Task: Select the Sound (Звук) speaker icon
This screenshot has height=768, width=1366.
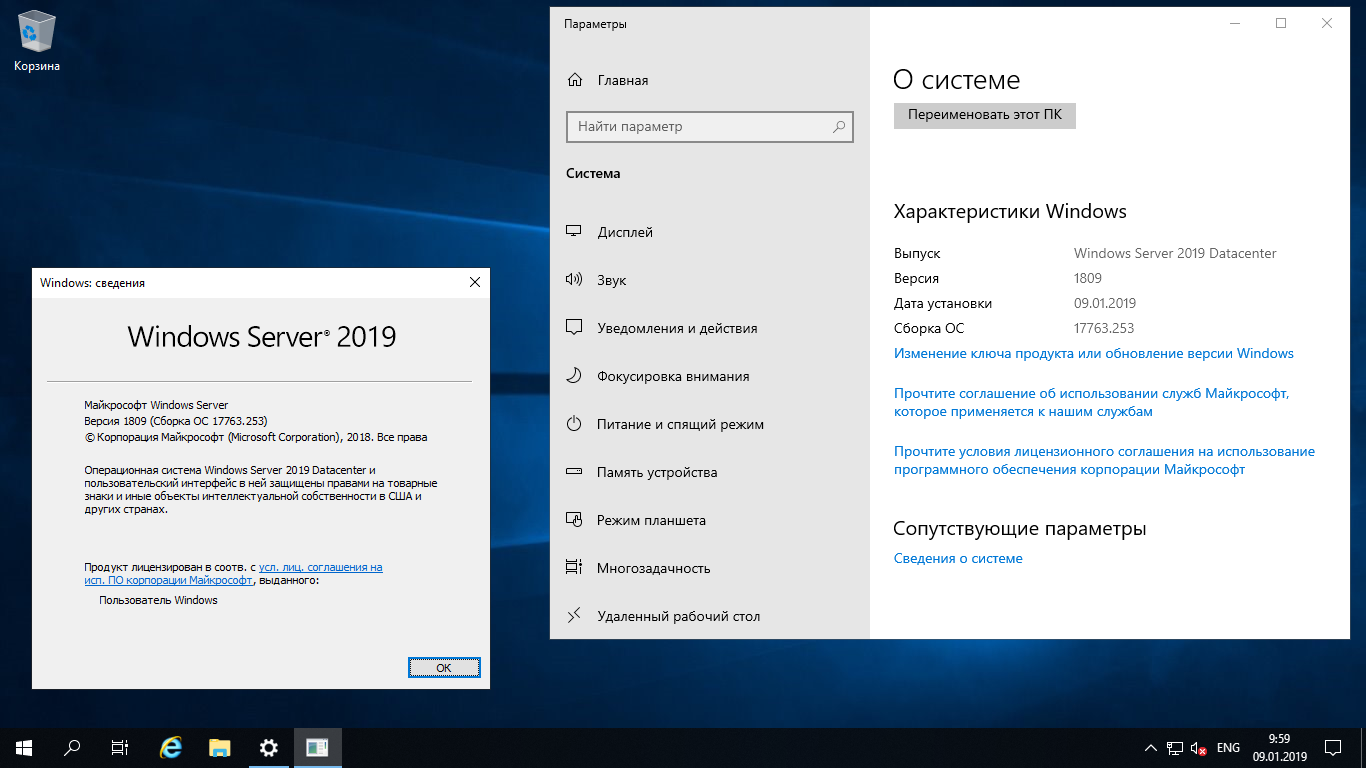Action: tap(574, 280)
